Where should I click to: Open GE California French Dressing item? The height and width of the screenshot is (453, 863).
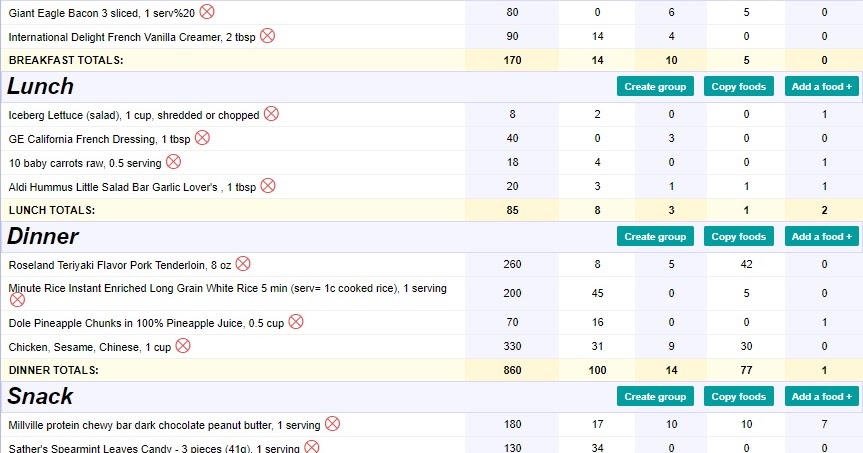coord(100,139)
